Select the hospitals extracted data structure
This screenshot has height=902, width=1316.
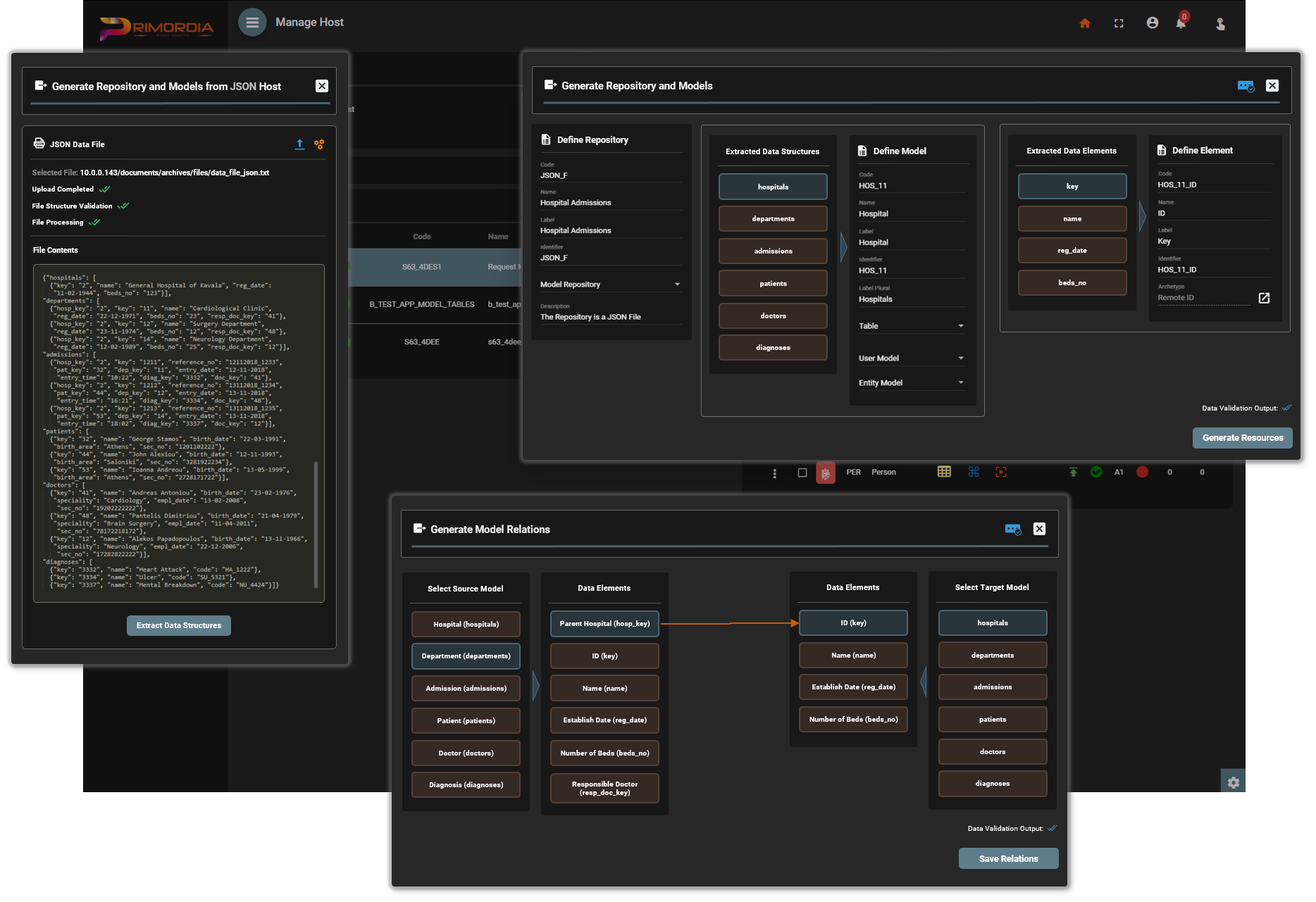[x=773, y=187]
